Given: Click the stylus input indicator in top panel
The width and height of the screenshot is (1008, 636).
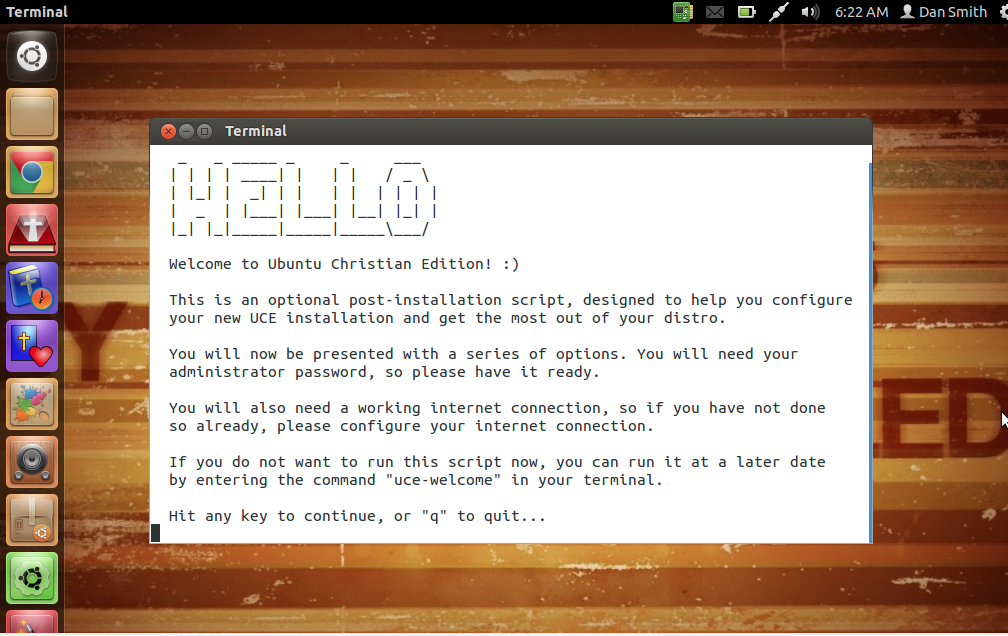Looking at the screenshot, I should click(x=778, y=11).
